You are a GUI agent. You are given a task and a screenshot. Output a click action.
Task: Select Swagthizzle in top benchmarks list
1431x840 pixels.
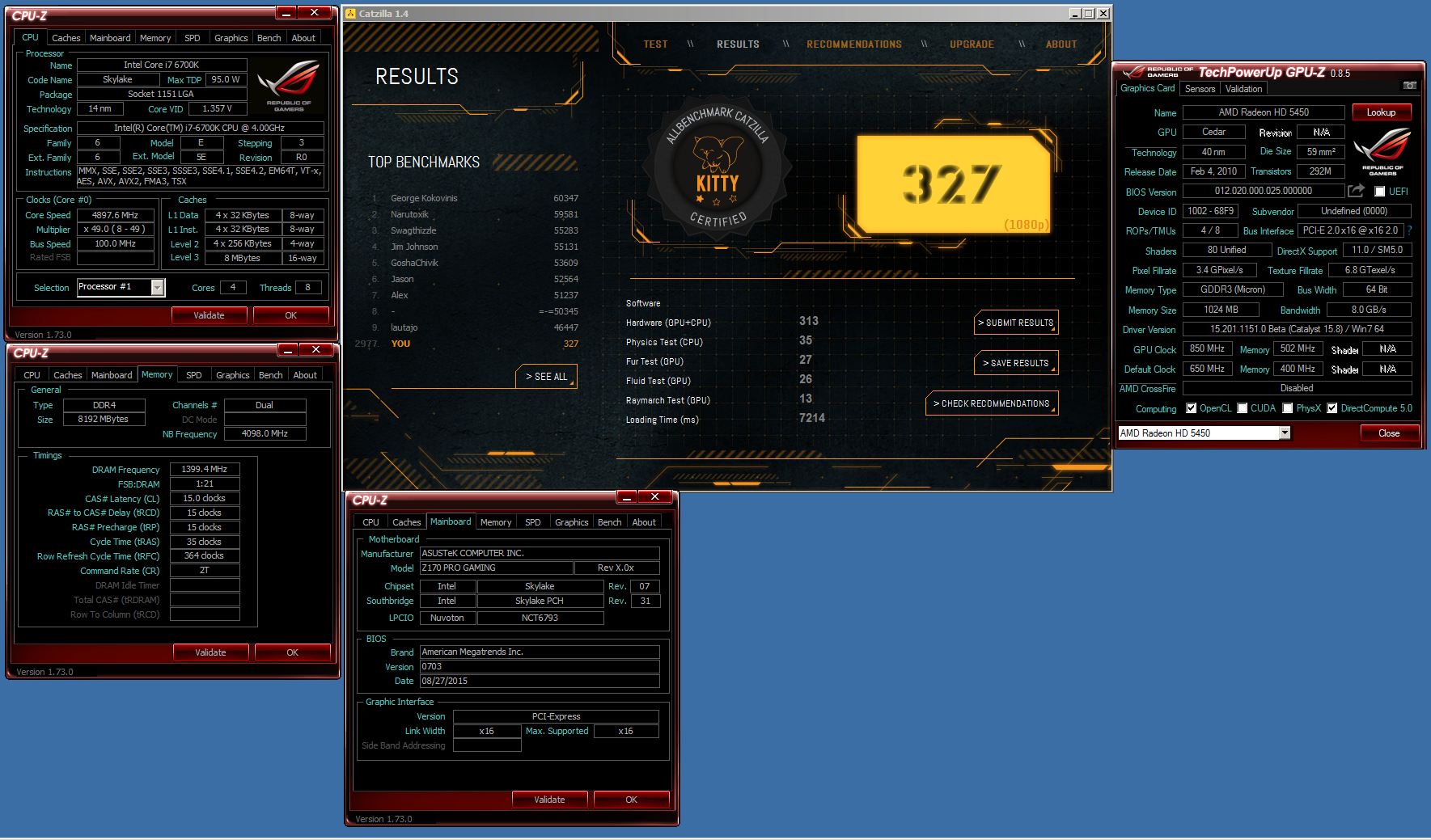475,230
